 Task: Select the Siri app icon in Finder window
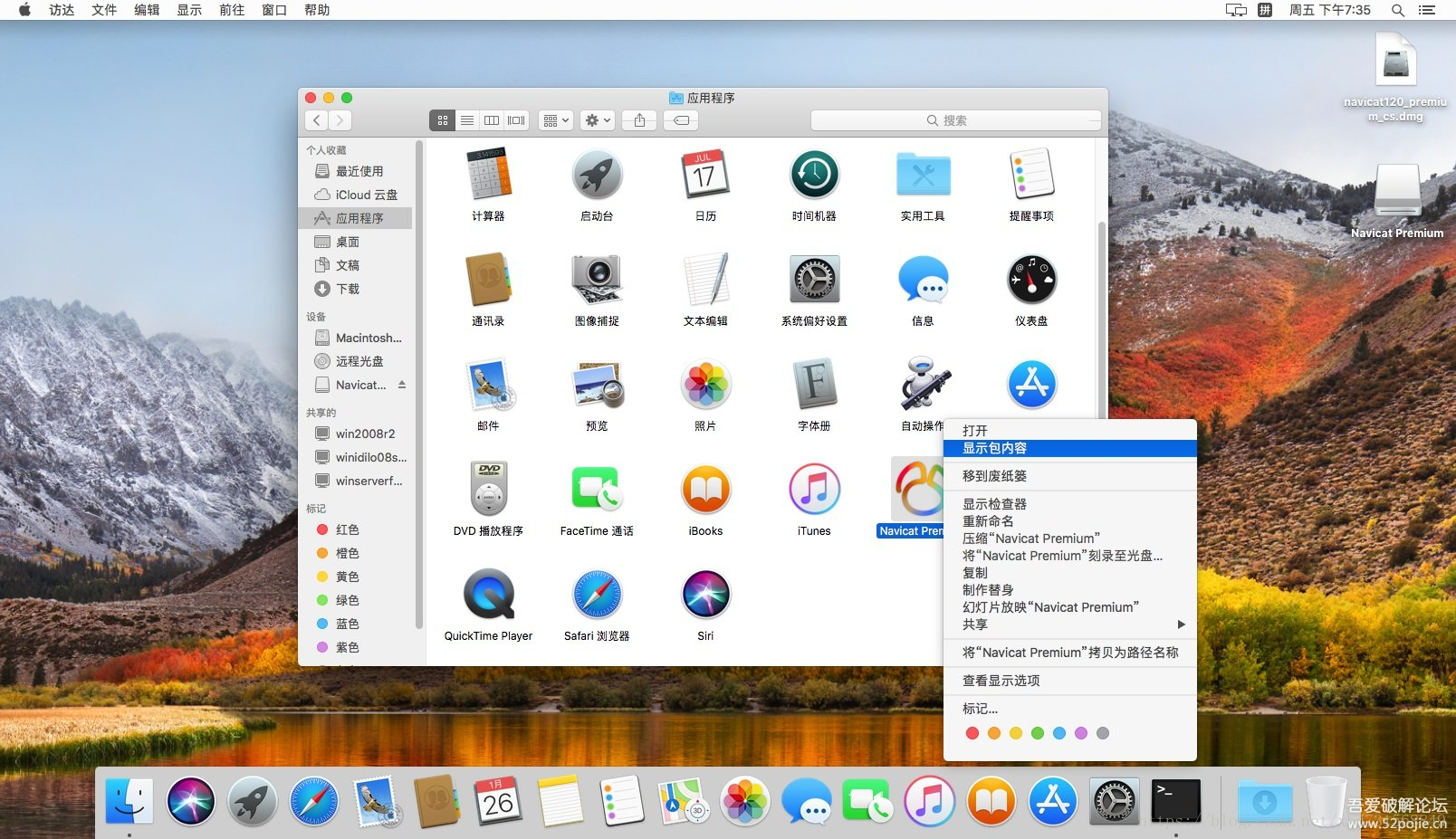(706, 595)
